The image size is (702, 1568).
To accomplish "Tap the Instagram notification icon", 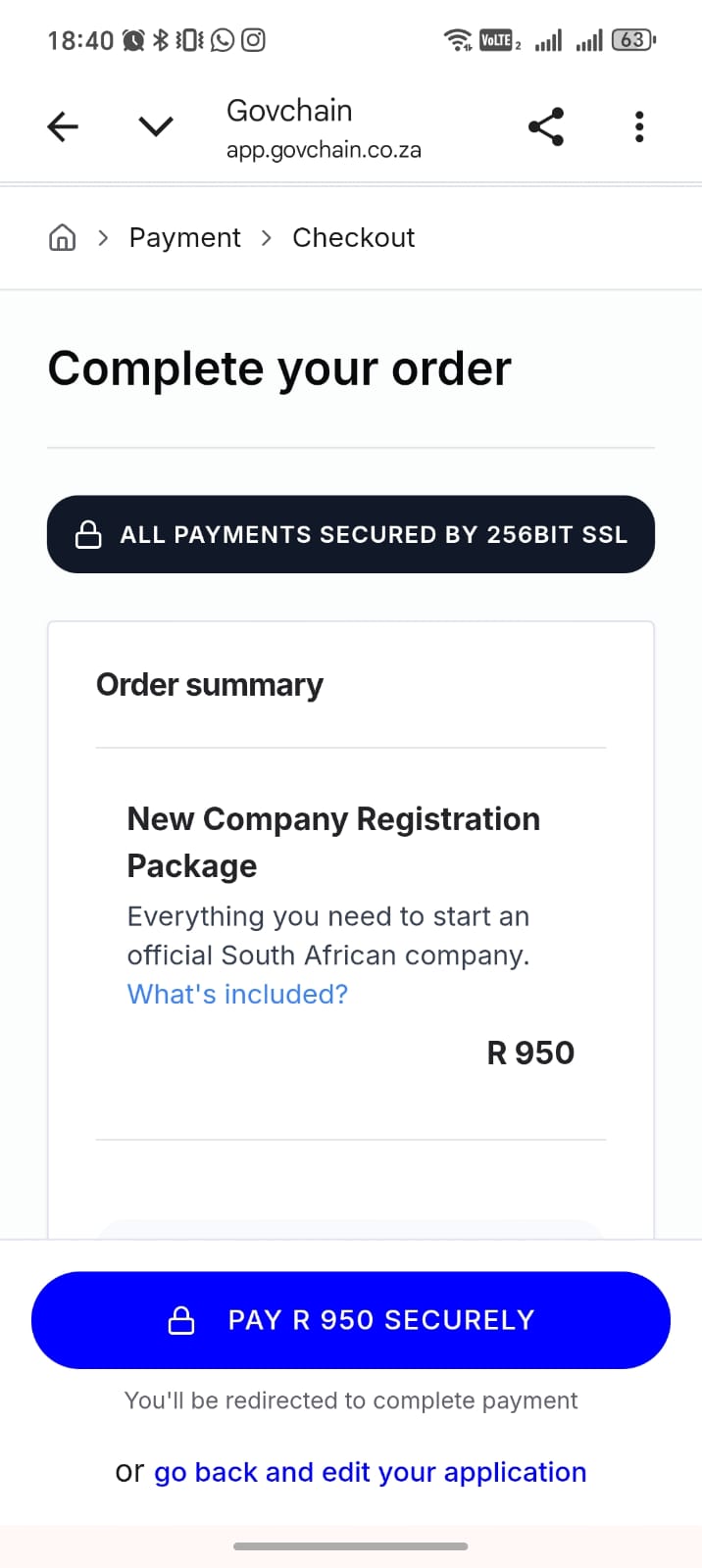I will pos(253,40).
